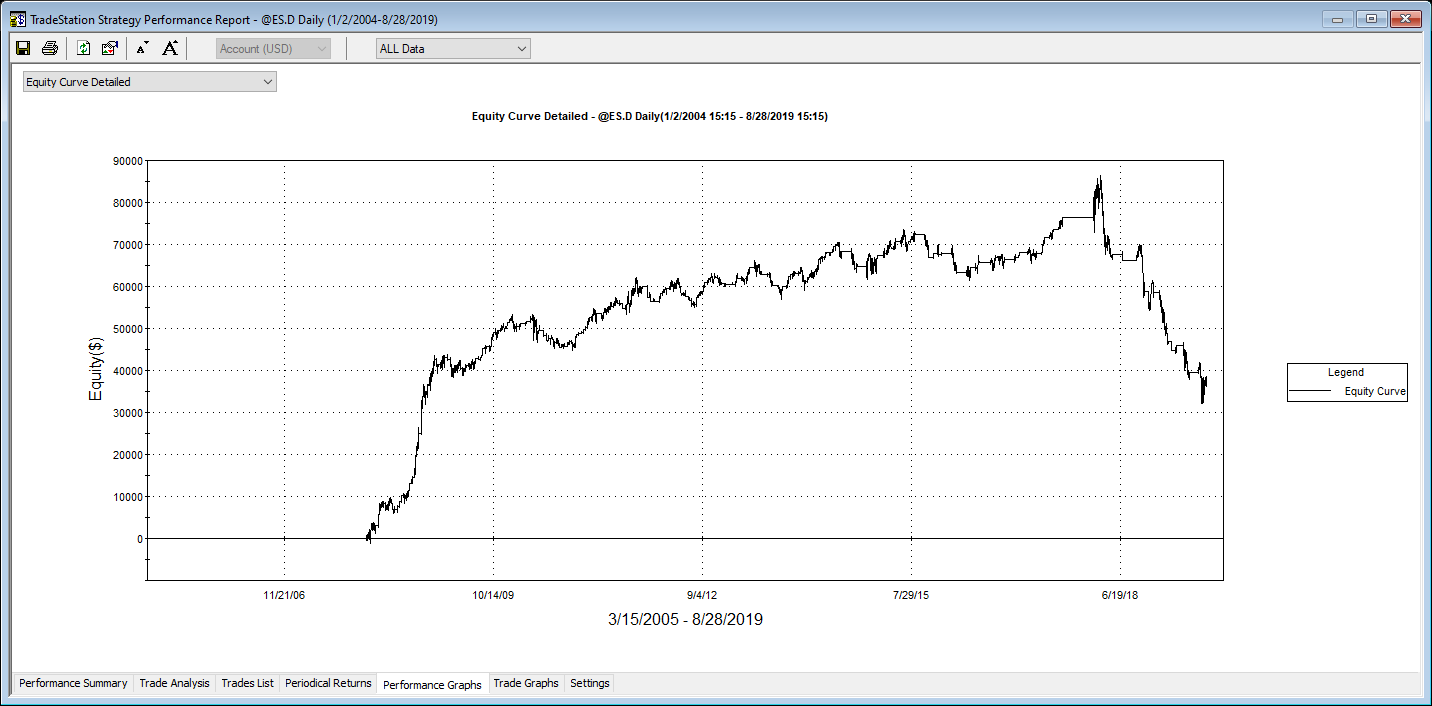Switch to the Trade Graphs tab
This screenshot has height=706, width=1432.
pos(526,684)
